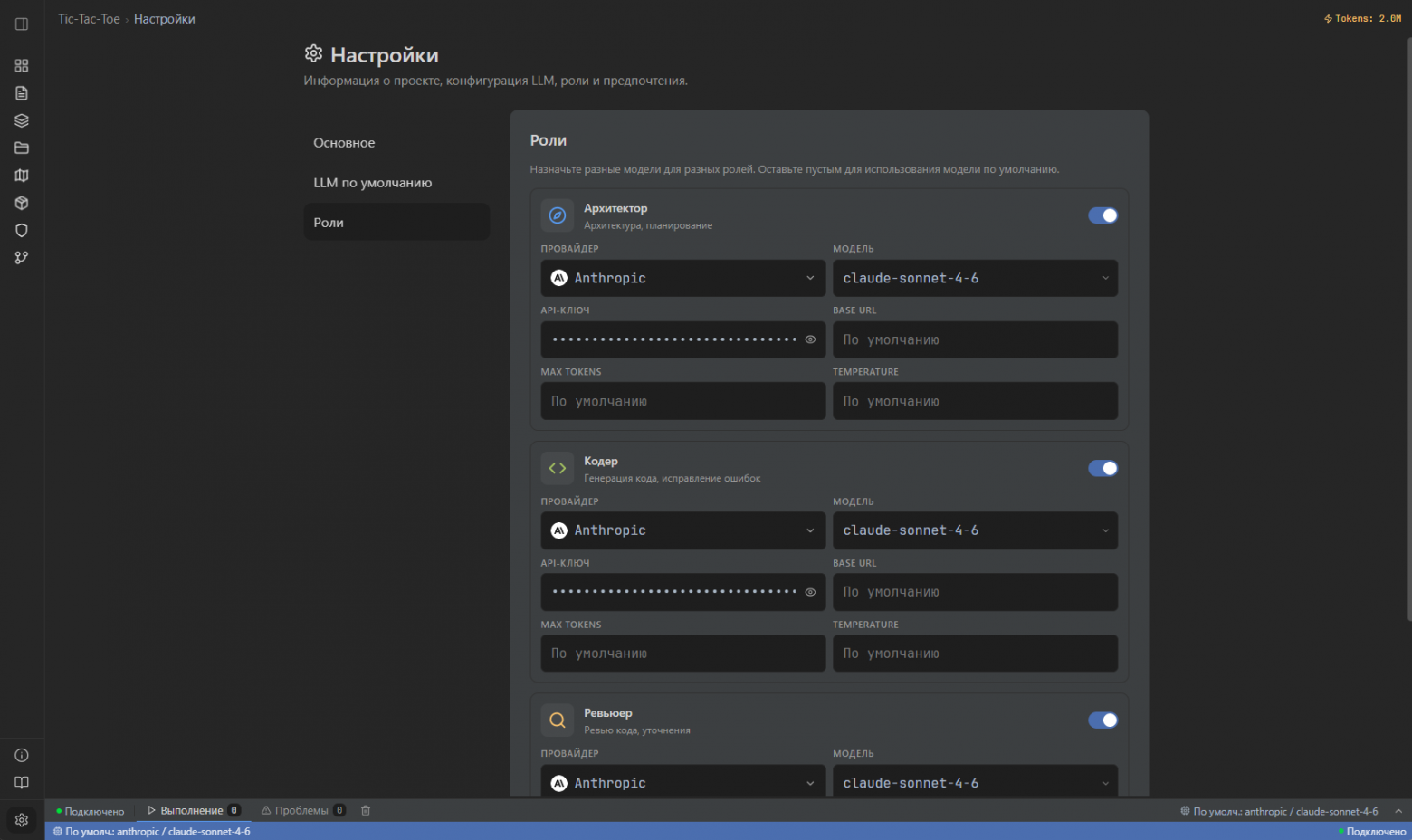Click the trash icon in bottom panel

pos(366,811)
